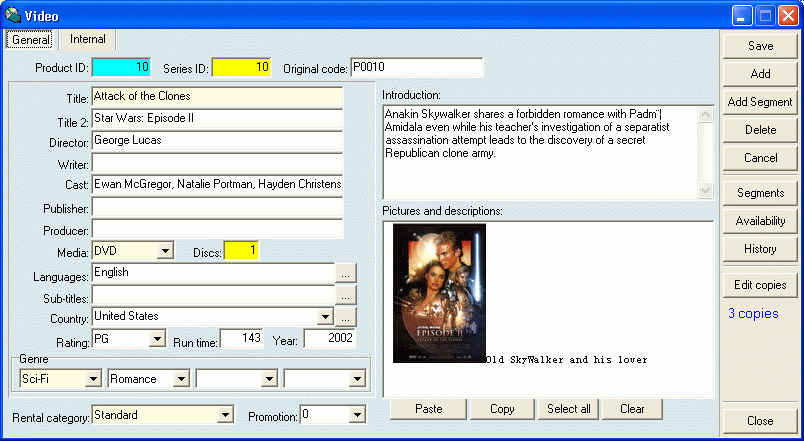Image resolution: width=804 pixels, height=441 pixels.
Task: Click the Copy button under pictures
Action: pyautogui.click(x=502, y=409)
